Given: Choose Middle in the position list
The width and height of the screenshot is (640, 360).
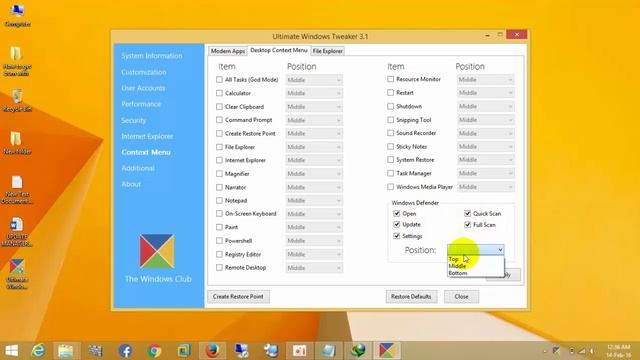Looking at the screenshot, I should pyautogui.click(x=476, y=266).
